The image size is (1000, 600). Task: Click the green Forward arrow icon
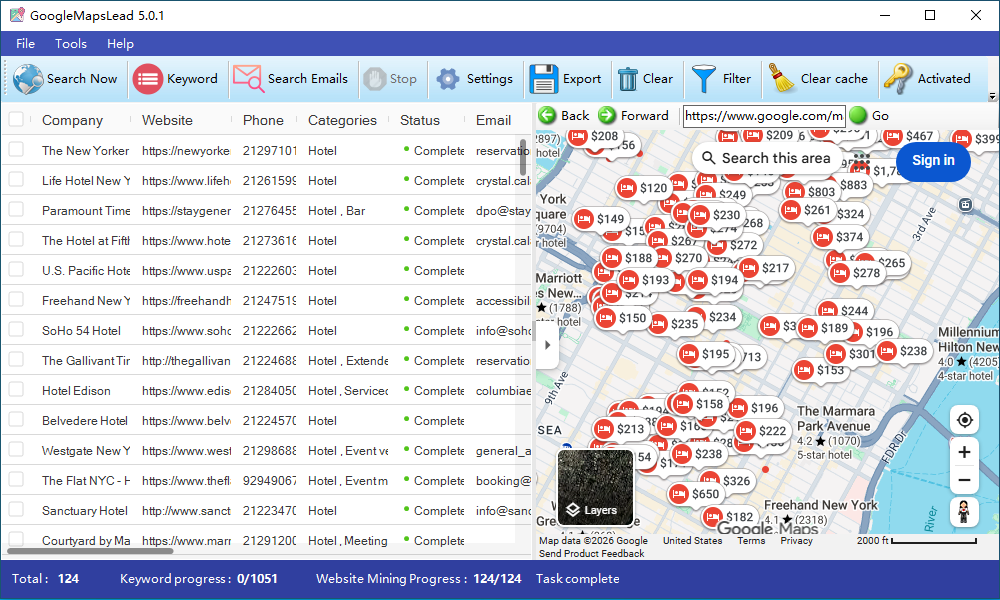coord(607,115)
